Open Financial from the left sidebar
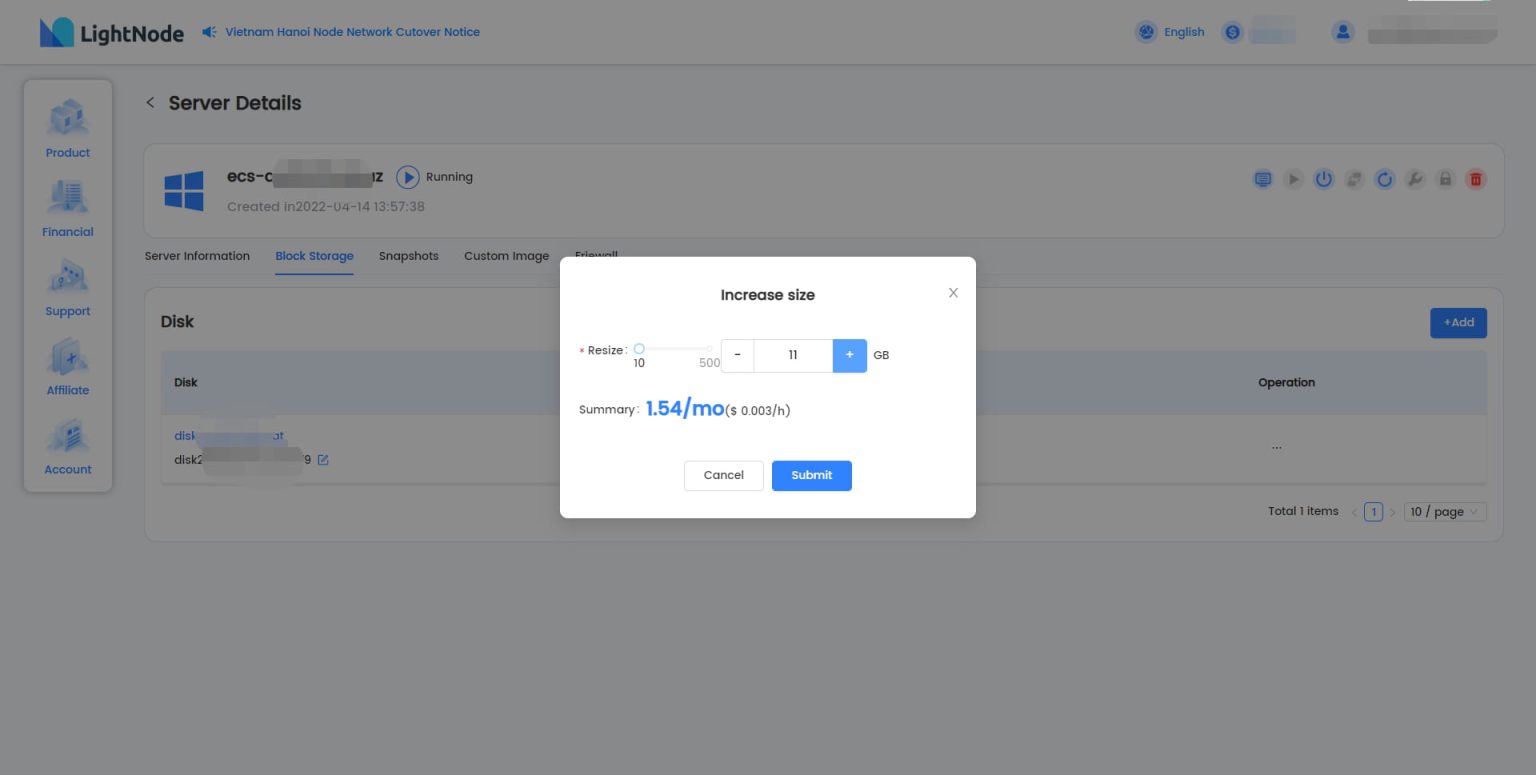The height and width of the screenshot is (775, 1536). pyautogui.click(x=67, y=207)
